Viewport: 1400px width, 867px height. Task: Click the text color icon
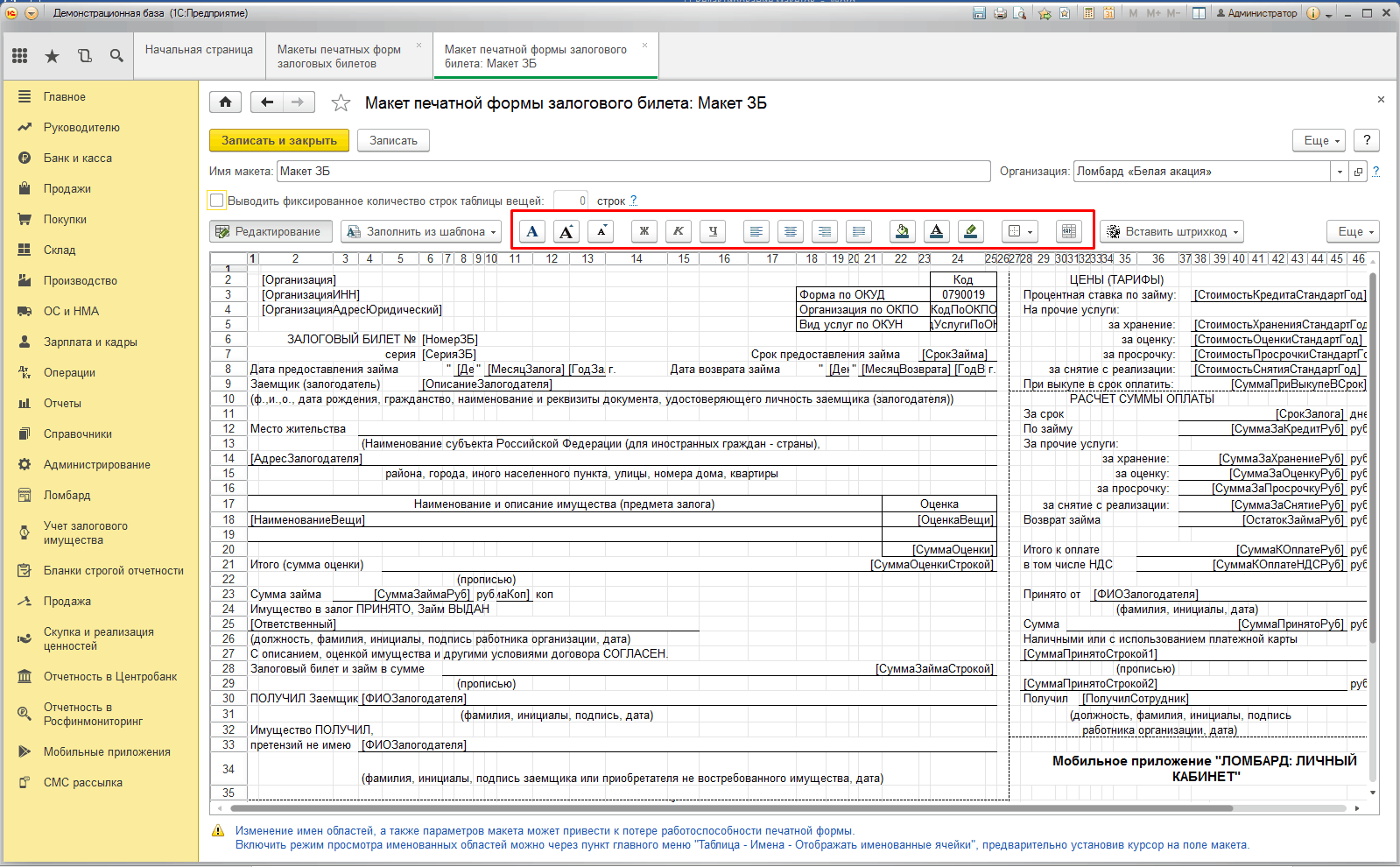pos(936,231)
